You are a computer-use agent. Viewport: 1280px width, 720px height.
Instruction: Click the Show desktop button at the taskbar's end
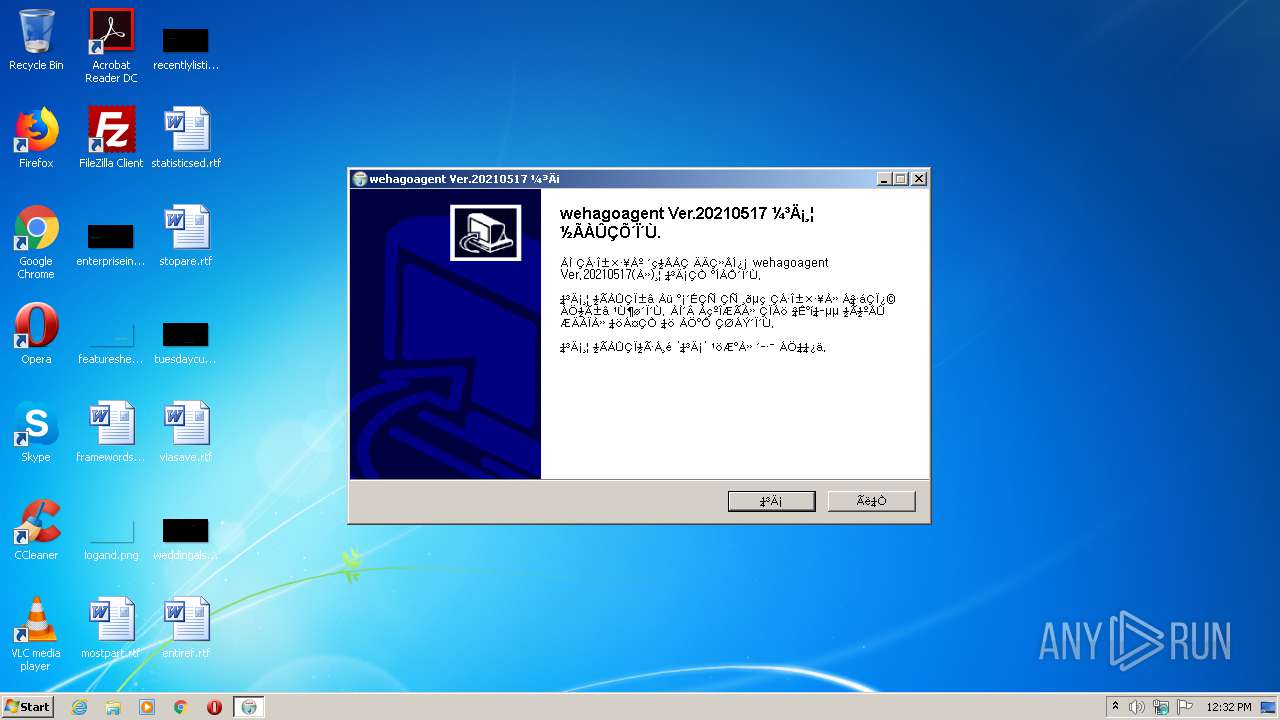click(1268, 707)
